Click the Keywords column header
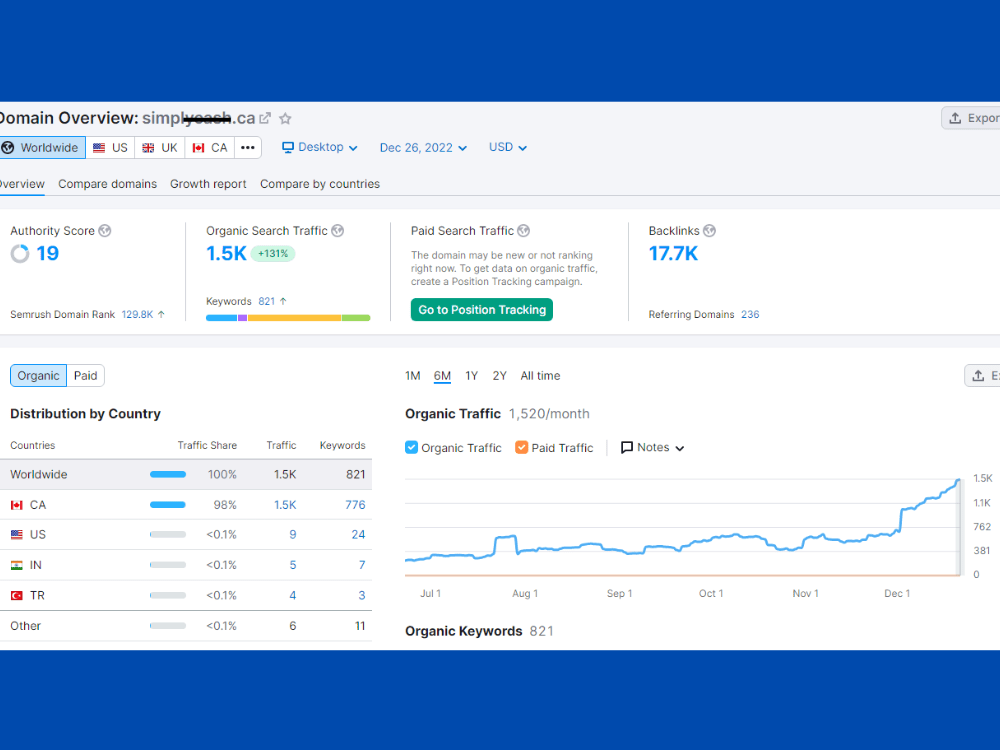 342,445
